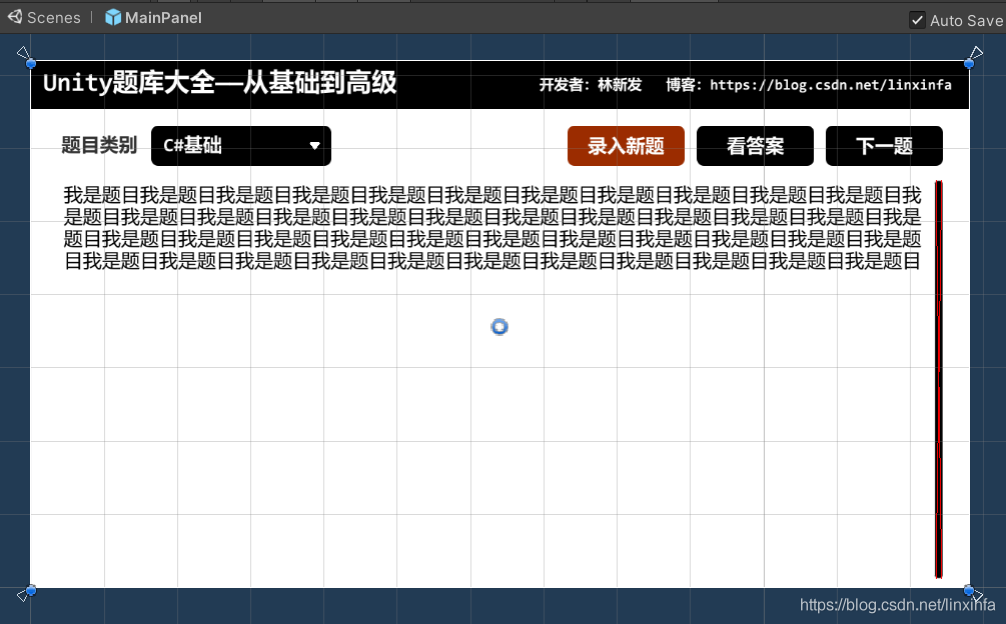Click the 录入新题 button
The image size is (1006, 624).
(626, 146)
